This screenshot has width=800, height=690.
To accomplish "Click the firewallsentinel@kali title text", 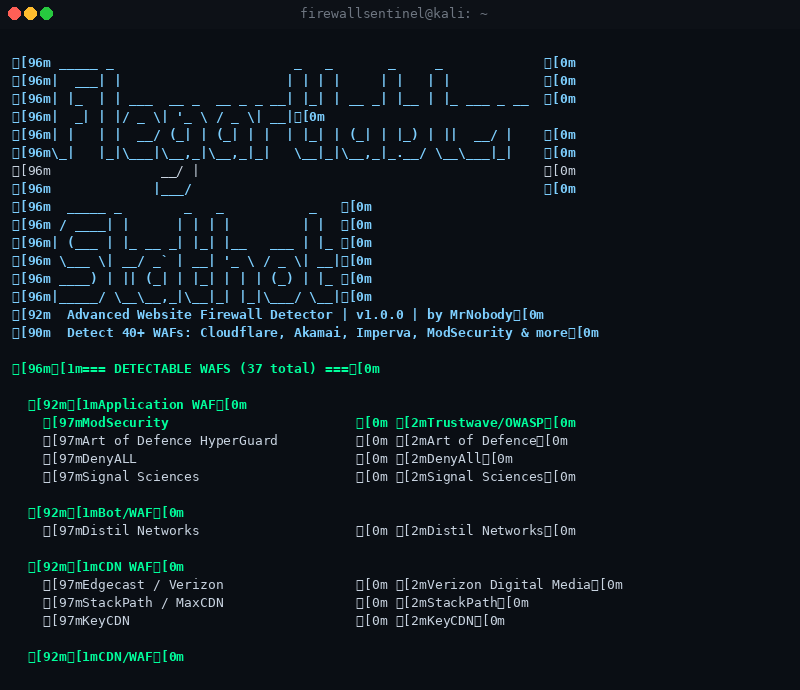I will [x=394, y=13].
